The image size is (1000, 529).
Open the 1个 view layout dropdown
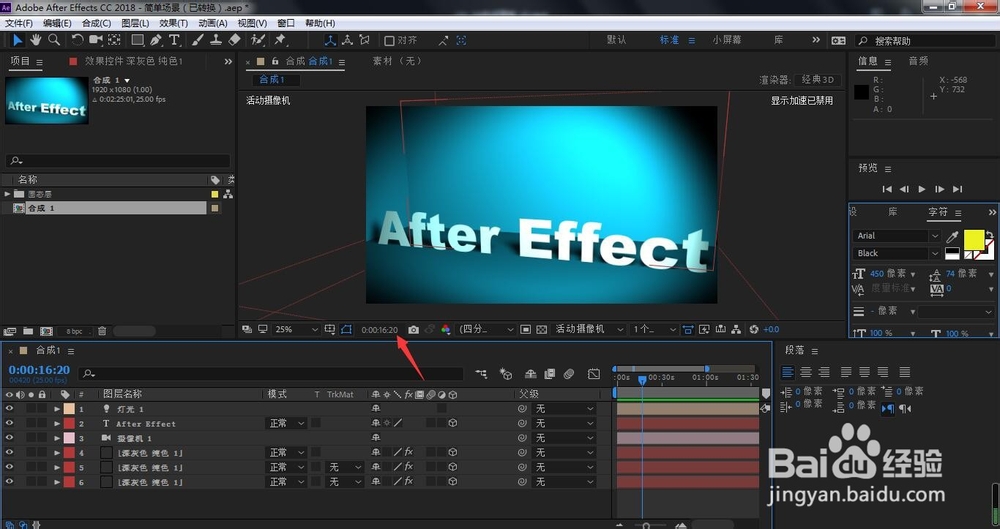pos(654,329)
